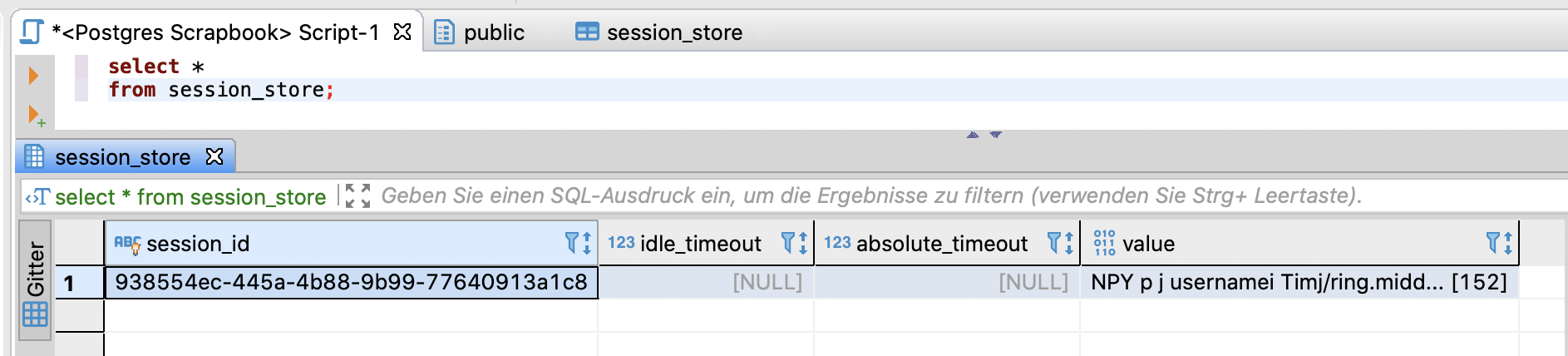The height and width of the screenshot is (356, 1568).
Task: Select the session_id cell value 938554ec
Action: click(x=351, y=282)
